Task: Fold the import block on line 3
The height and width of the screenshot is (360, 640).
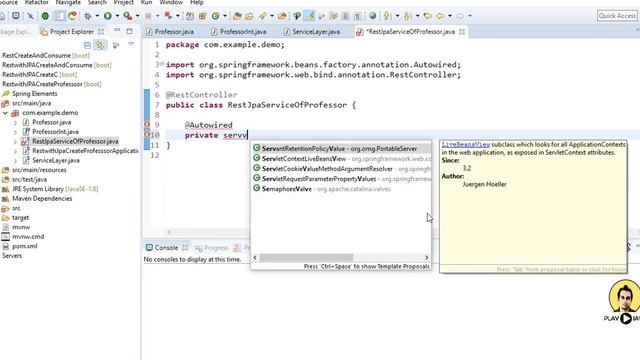Action: coord(162,64)
